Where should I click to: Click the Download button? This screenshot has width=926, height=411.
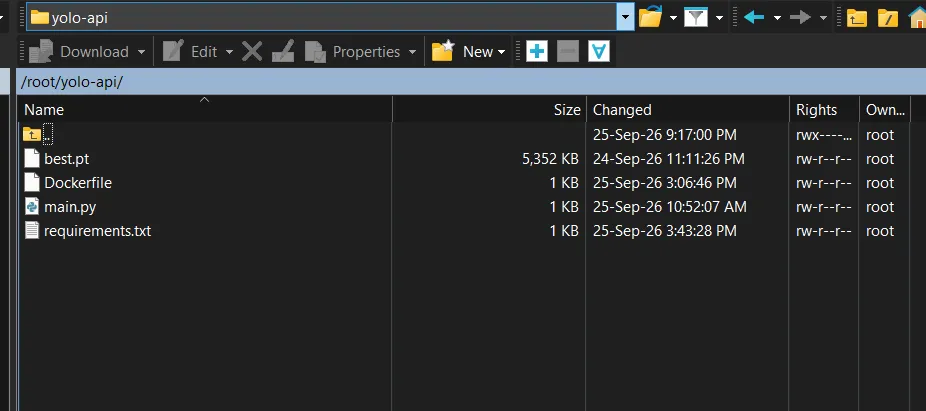coord(79,52)
